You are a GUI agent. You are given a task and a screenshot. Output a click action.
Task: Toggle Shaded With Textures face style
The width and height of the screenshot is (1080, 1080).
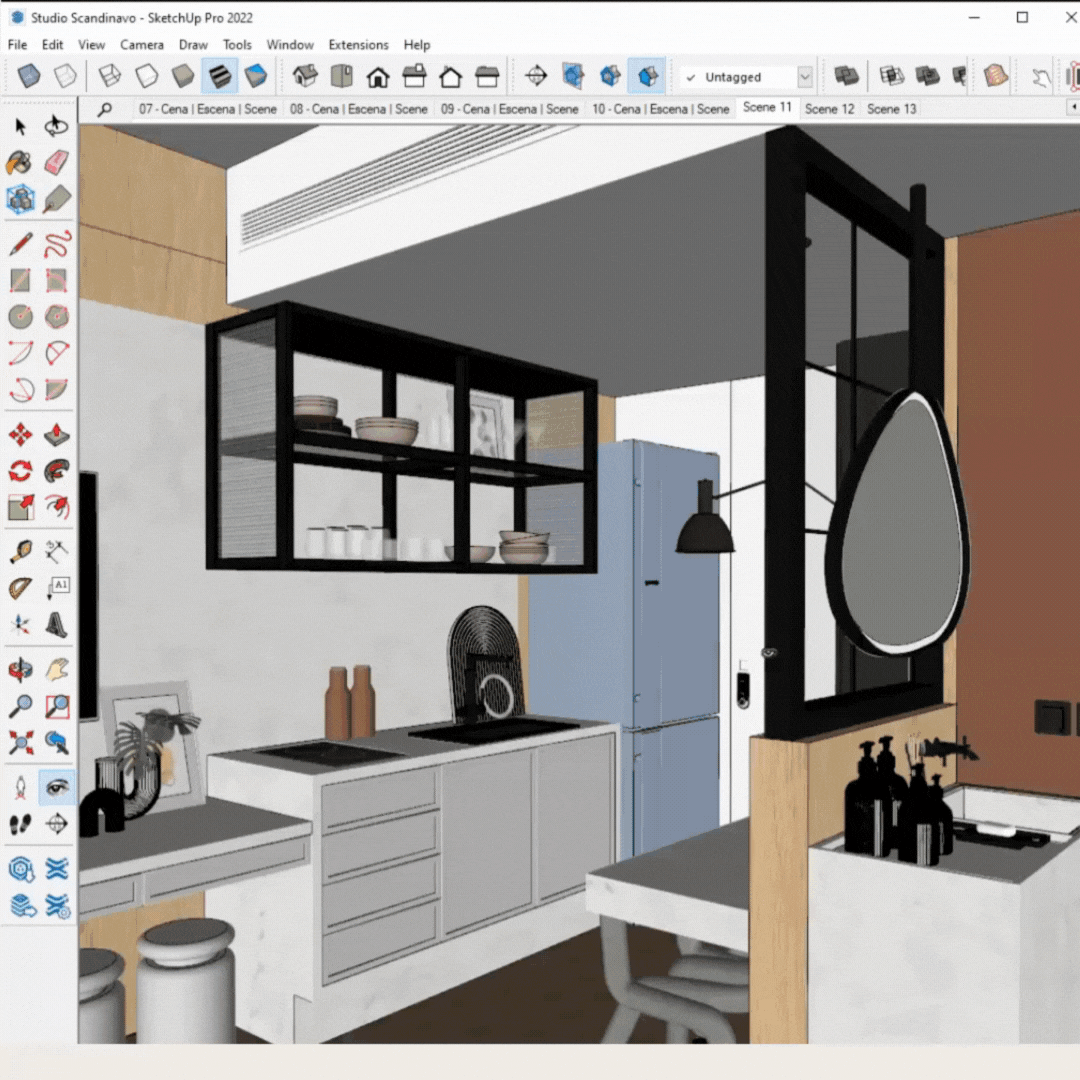[x=219, y=76]
